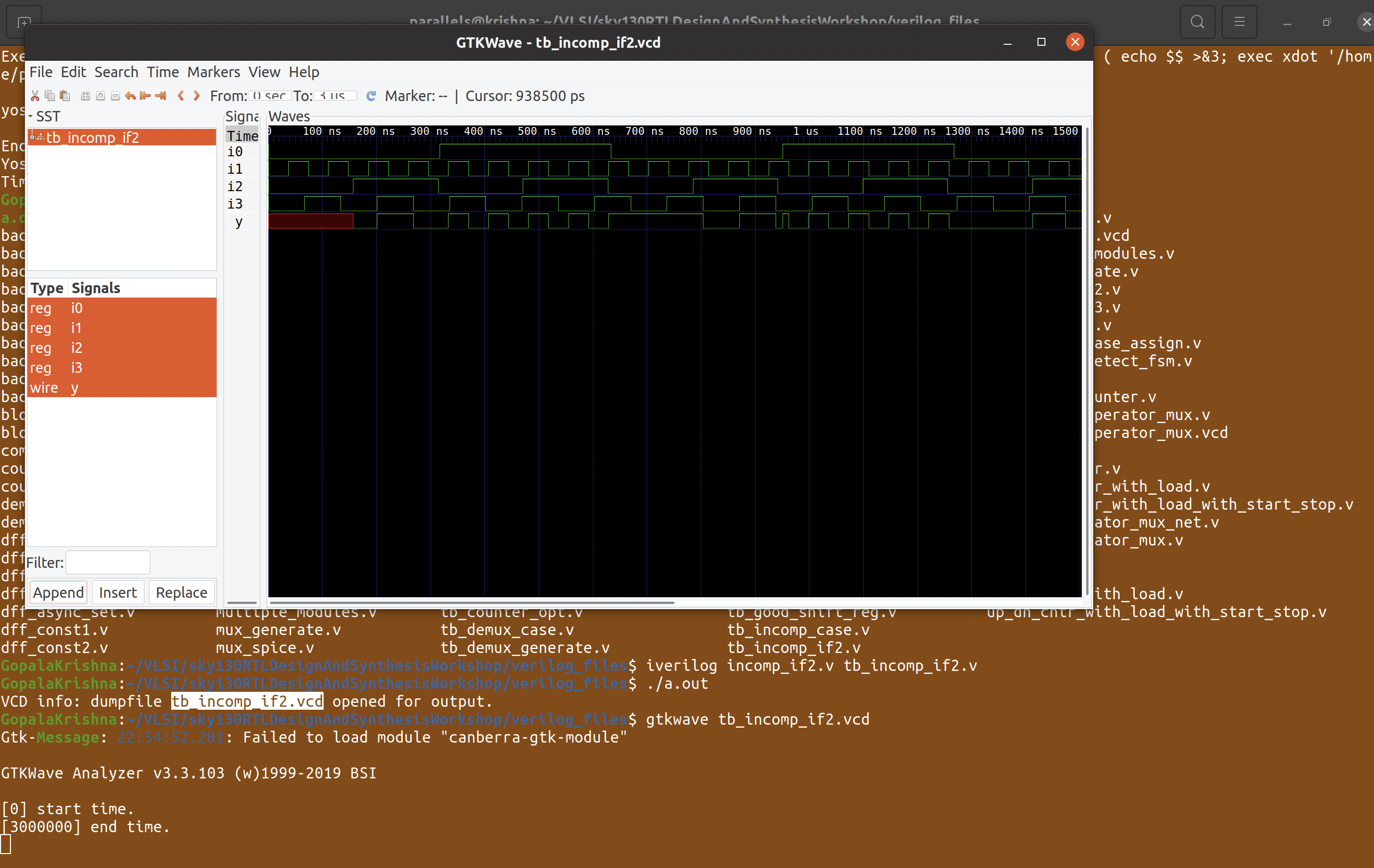Click the fetch-to-start-time arrow icon
The image size is (1374, 868).
click(144, 96)
